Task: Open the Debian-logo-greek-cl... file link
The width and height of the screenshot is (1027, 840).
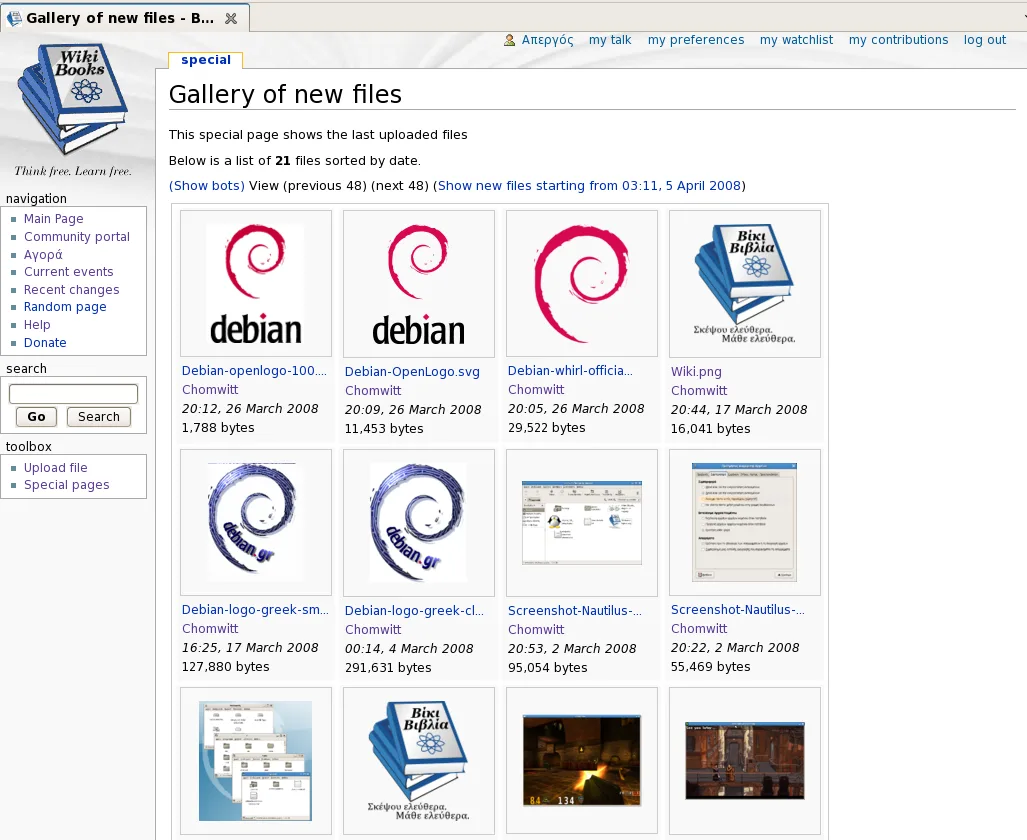Action: 415,610
